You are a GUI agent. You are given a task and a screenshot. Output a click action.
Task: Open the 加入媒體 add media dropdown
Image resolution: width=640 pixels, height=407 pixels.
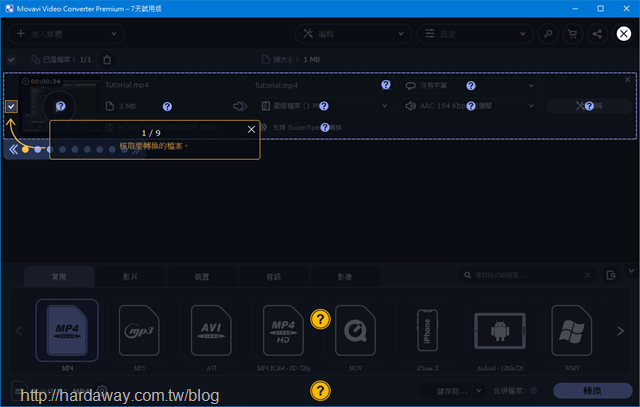point(66,34)
